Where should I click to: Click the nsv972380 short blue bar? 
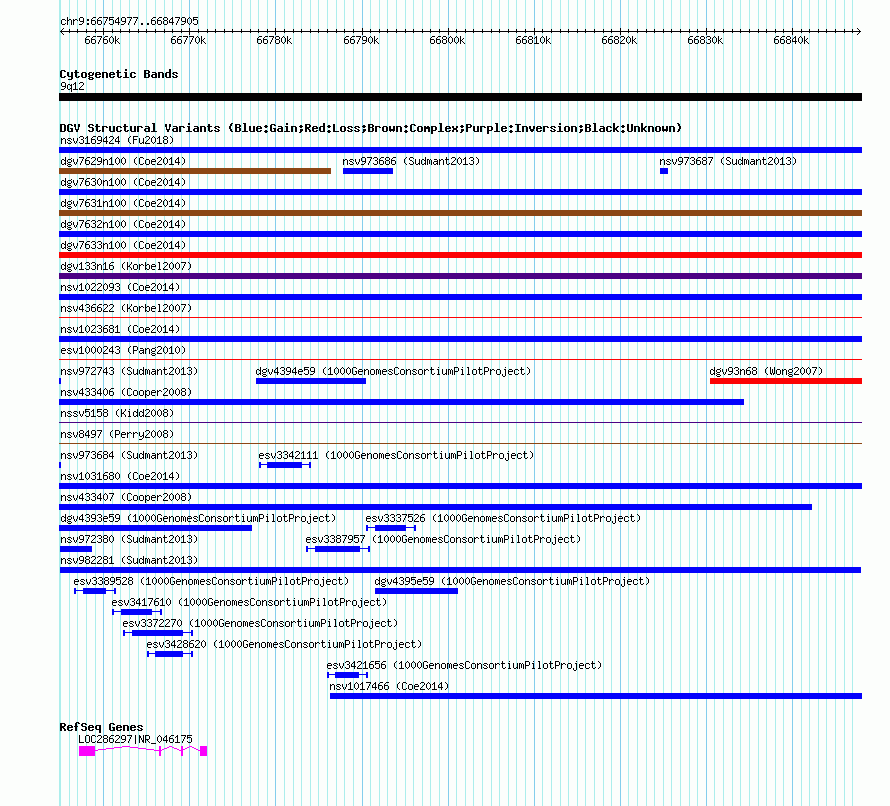point(75,549)
